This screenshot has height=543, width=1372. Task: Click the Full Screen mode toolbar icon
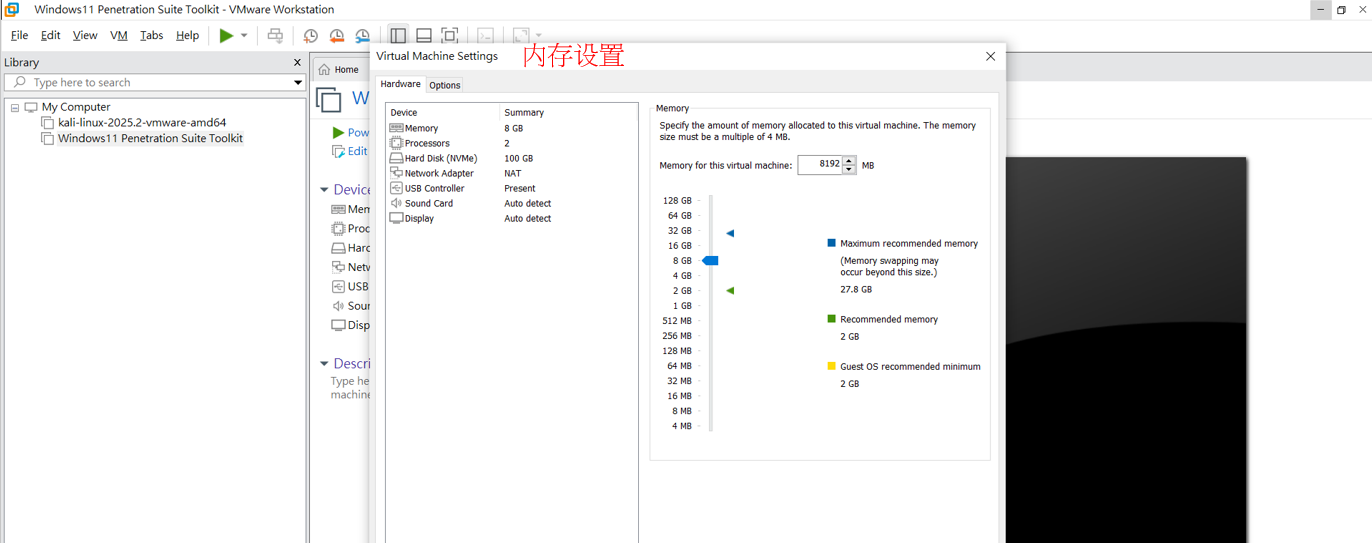coord(450,36)
